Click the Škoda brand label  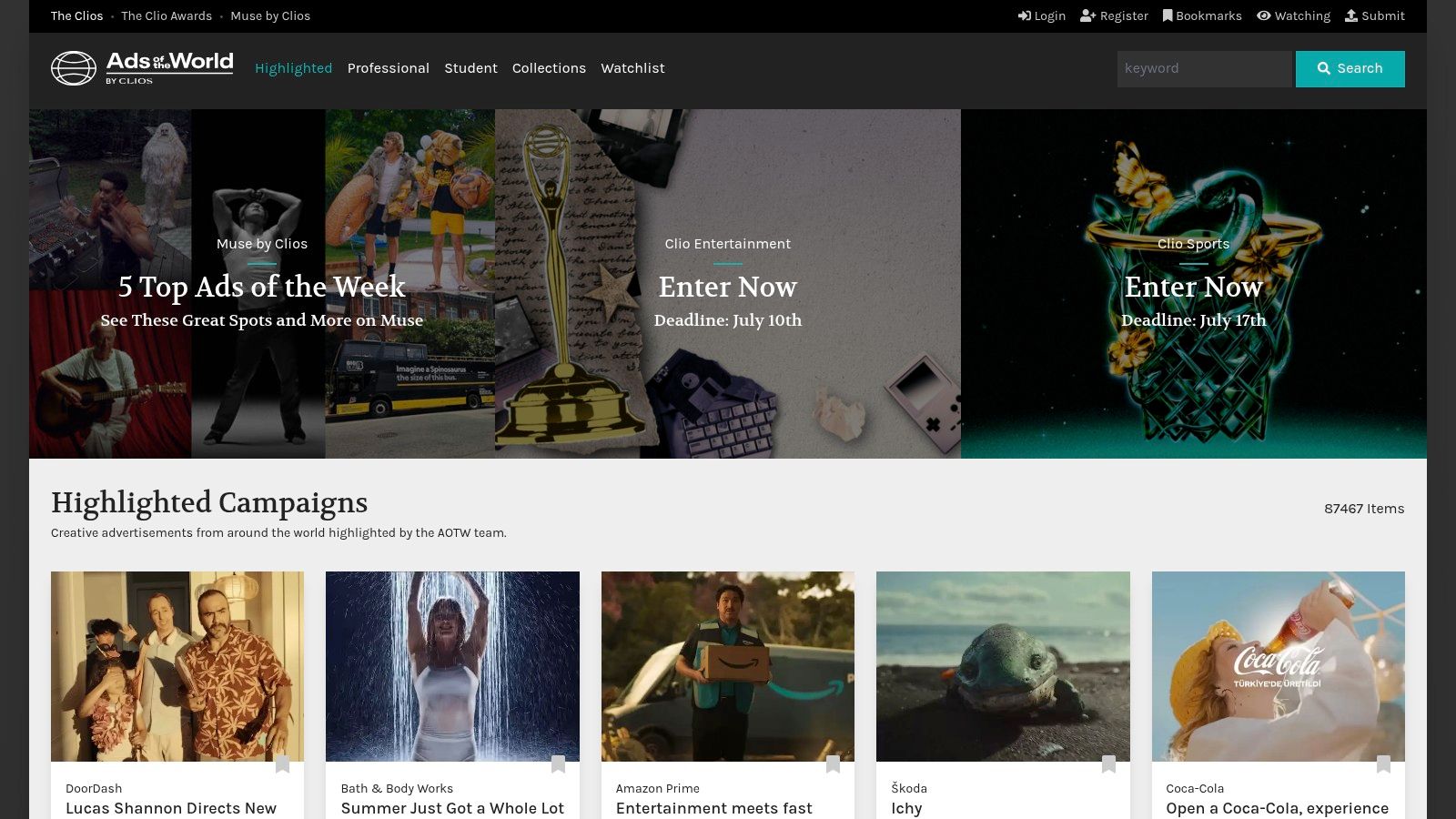tap(909, 788)
